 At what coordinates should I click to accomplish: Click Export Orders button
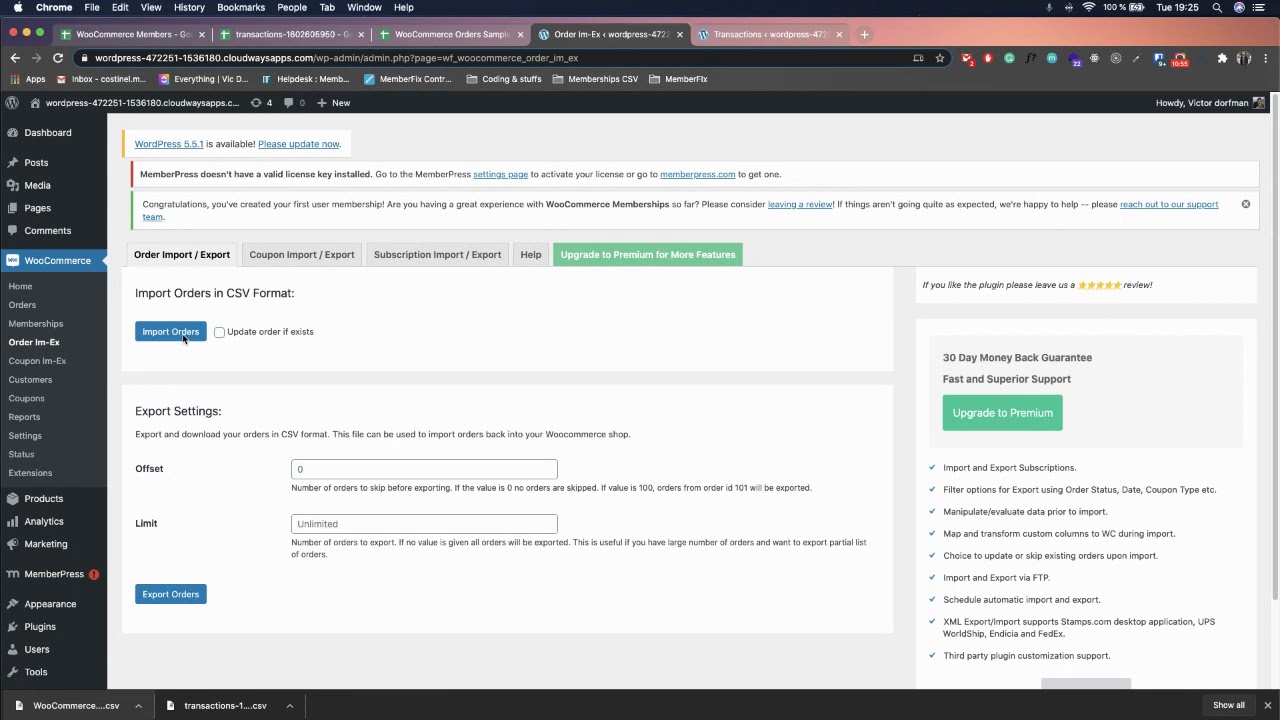point(170,594)
